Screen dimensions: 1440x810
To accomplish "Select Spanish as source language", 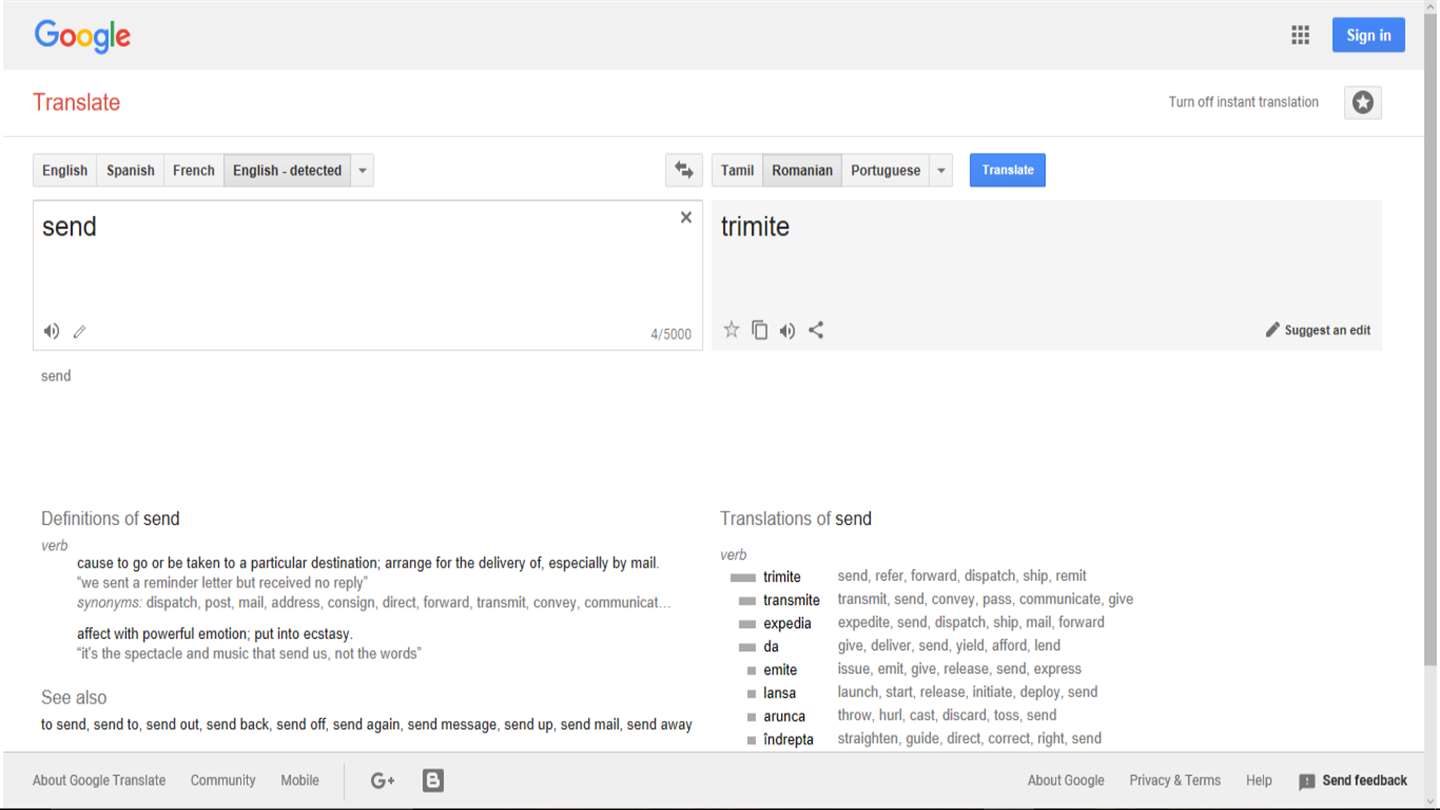I will pos(131,170).
